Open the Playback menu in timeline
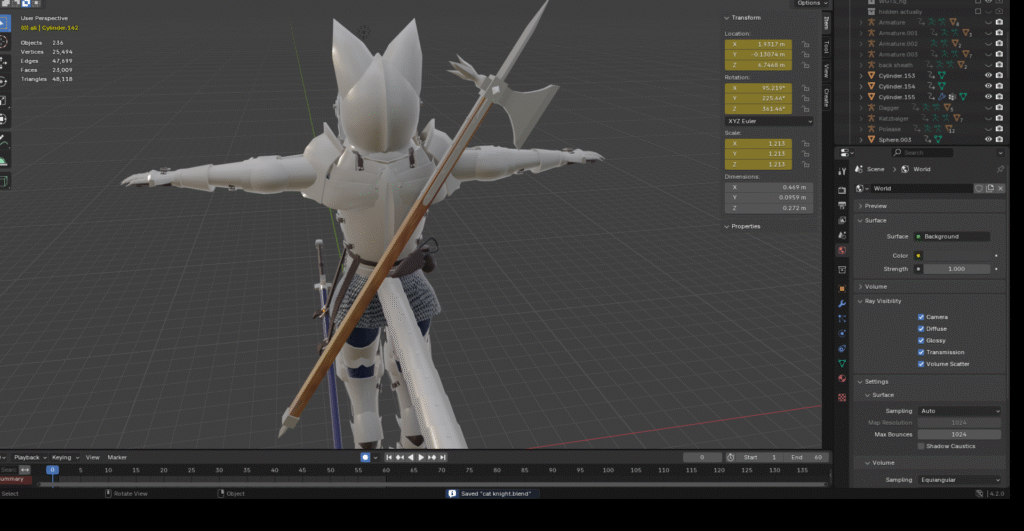 pyautogui.click(x=27, y=457)
